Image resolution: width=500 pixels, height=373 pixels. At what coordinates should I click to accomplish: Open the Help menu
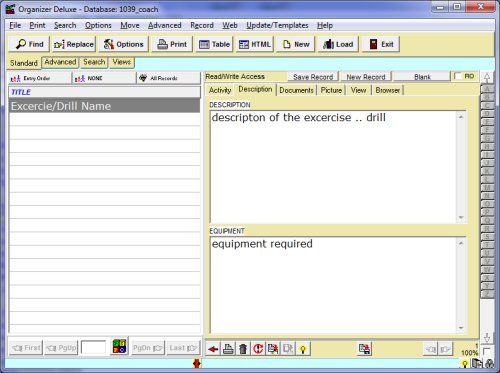click(325, 25)
